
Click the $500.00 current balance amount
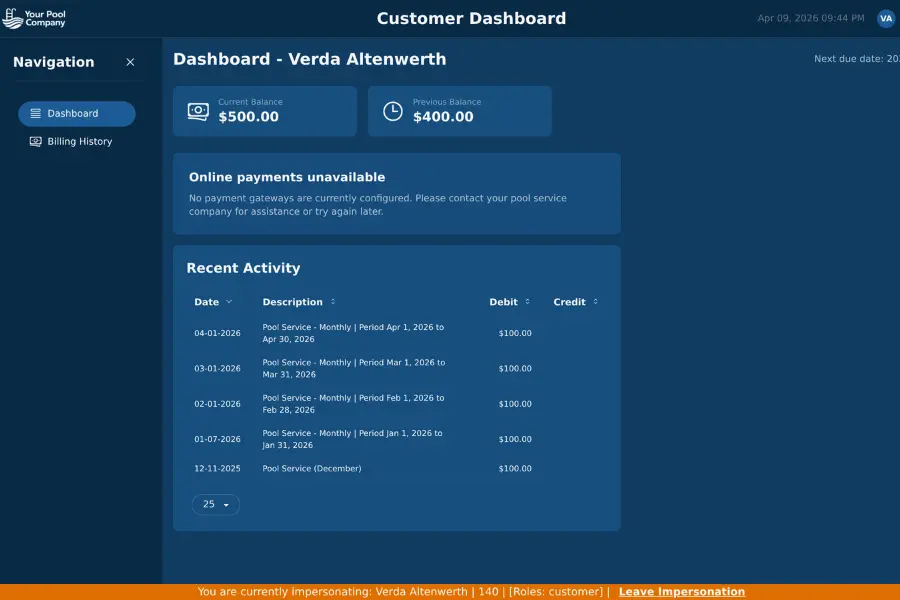tap(249, 117)
